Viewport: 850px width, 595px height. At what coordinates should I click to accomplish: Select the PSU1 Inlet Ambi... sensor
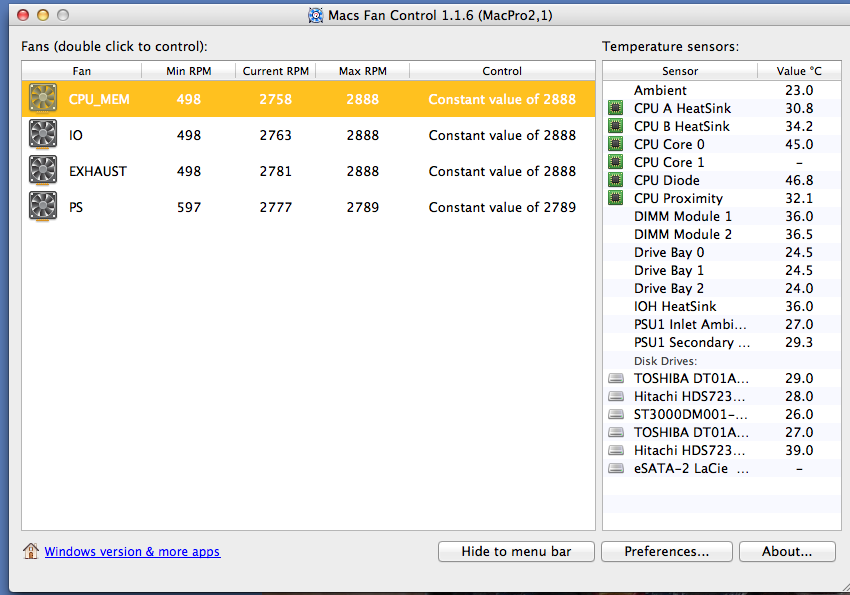click(722, 324)
